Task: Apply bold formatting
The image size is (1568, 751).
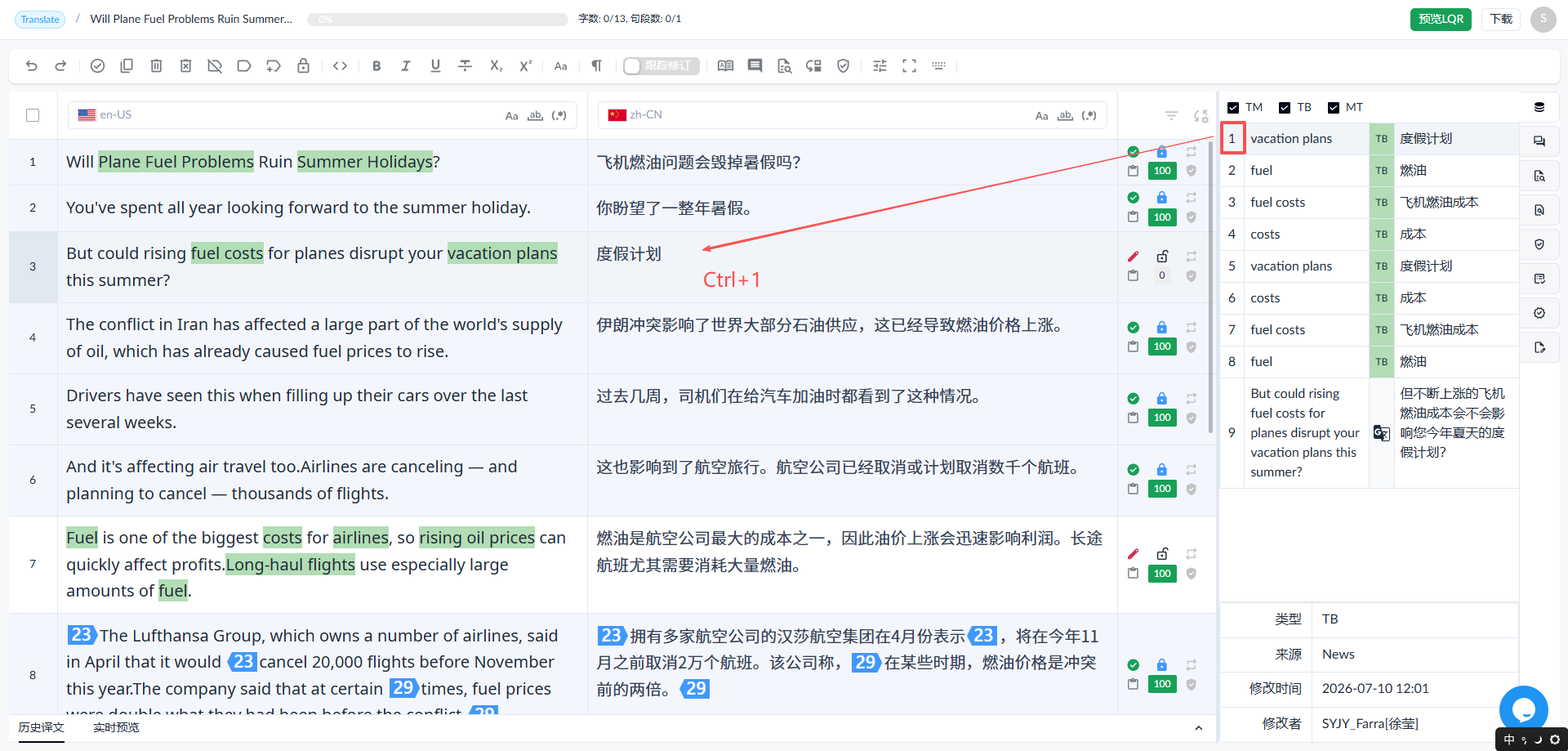Action: 376,66
